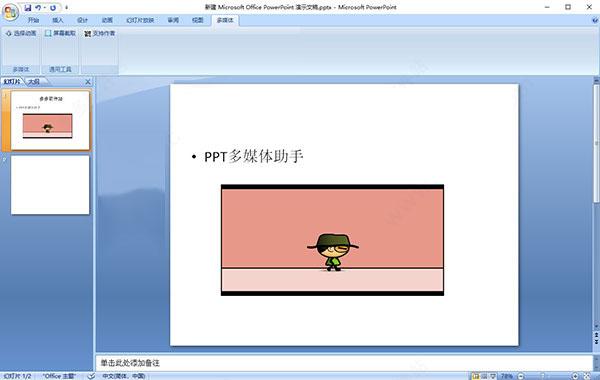Click the 78% zoom level

click(x=507, y=376)
